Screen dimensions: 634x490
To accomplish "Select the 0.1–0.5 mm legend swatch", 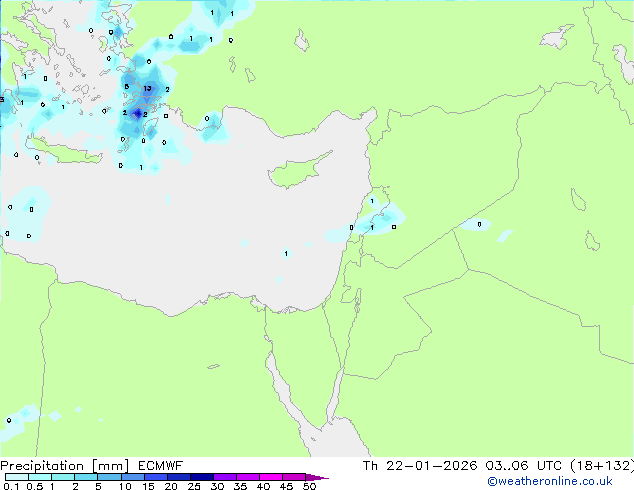I will point(17,477).
